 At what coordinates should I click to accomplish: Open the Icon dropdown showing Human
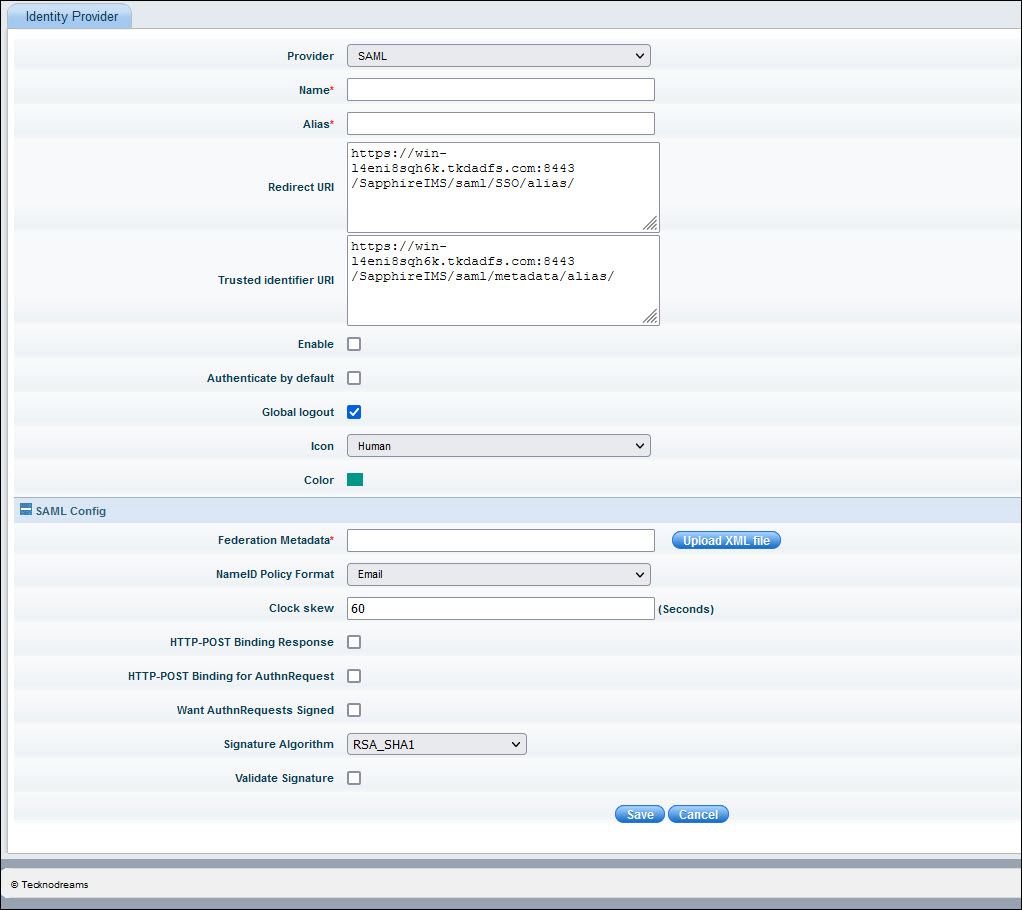498,446
